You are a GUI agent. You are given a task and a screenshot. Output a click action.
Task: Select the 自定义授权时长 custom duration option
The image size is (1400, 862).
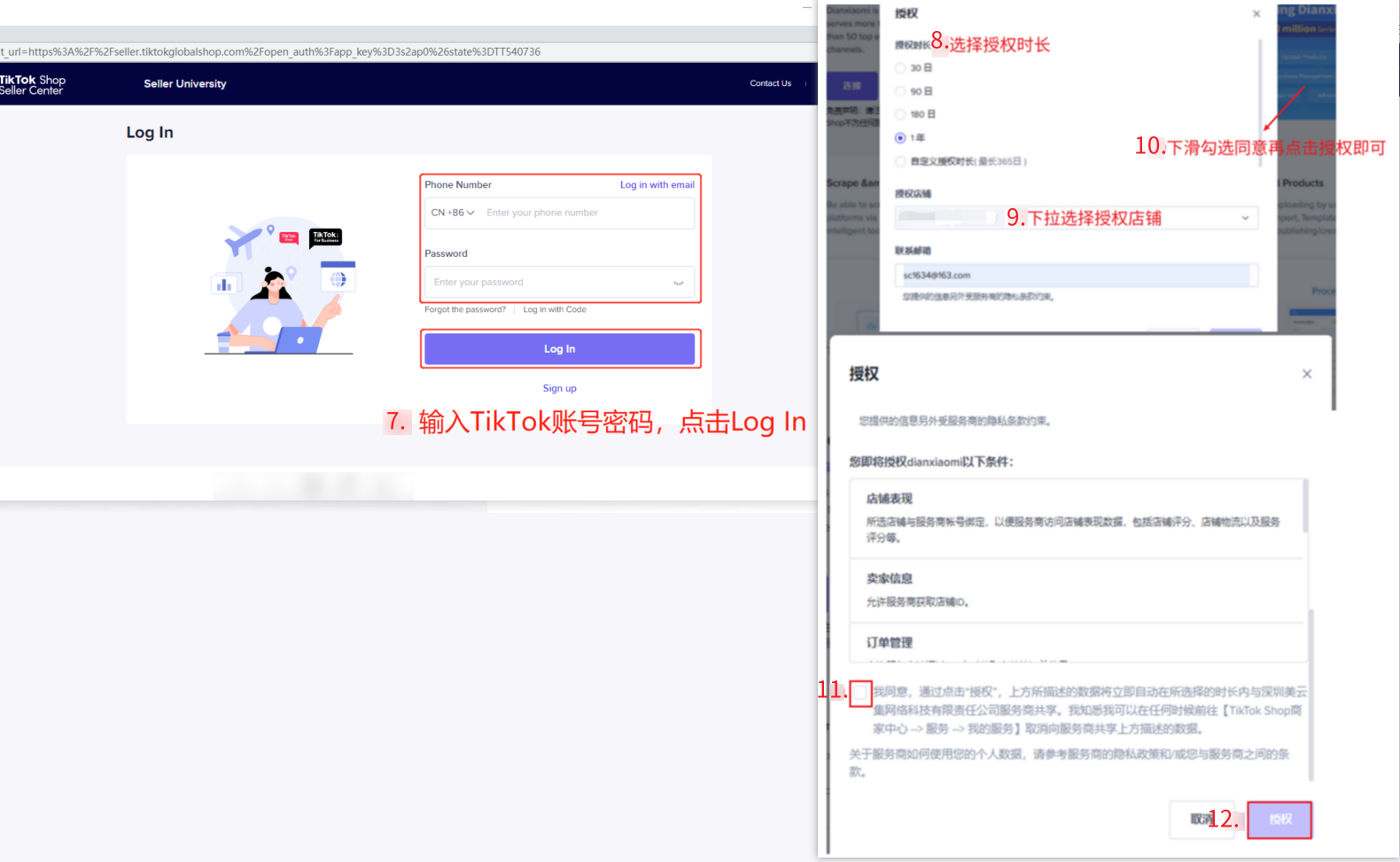point(900,161)
